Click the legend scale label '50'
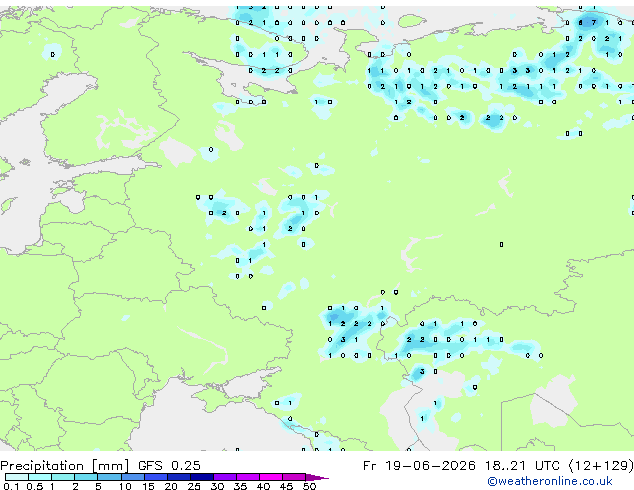Viewport: 634px width, 490px height. pyautogui.click(x=309, y=486)
